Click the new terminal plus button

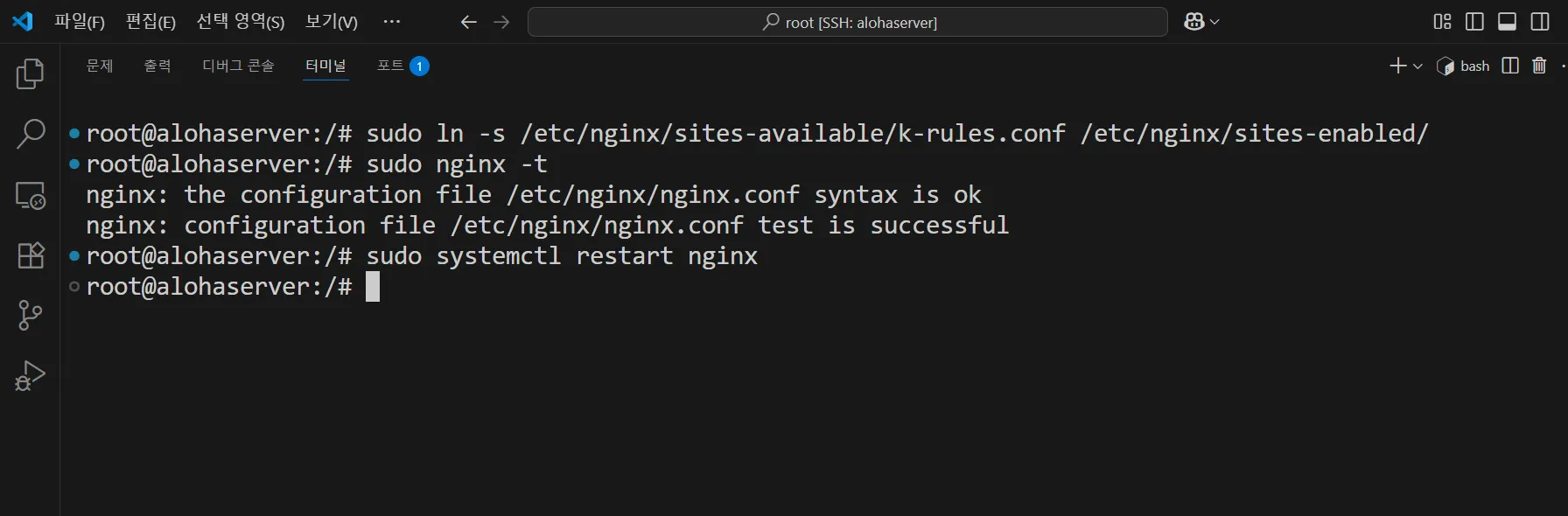click(1398, 66)
